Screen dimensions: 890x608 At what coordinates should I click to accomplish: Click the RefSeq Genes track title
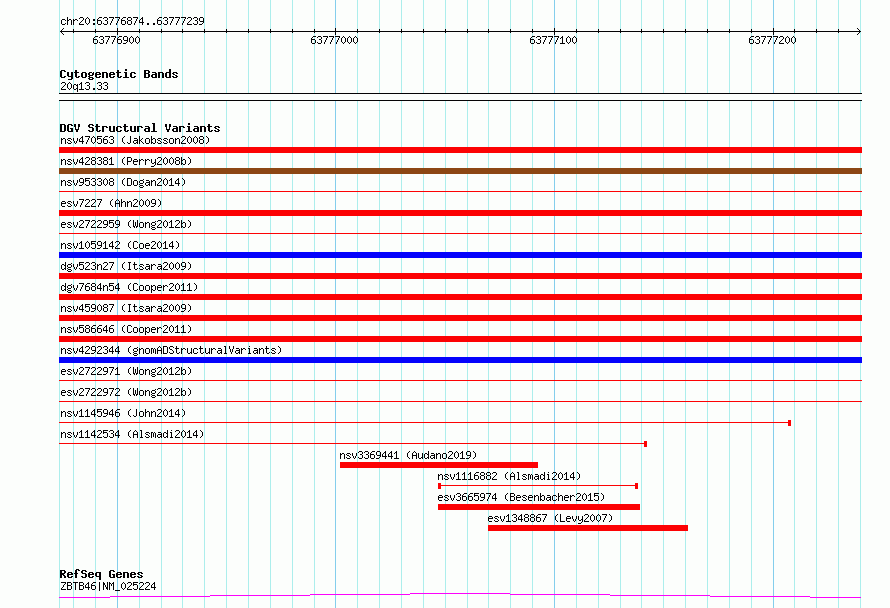pos(101,574)
